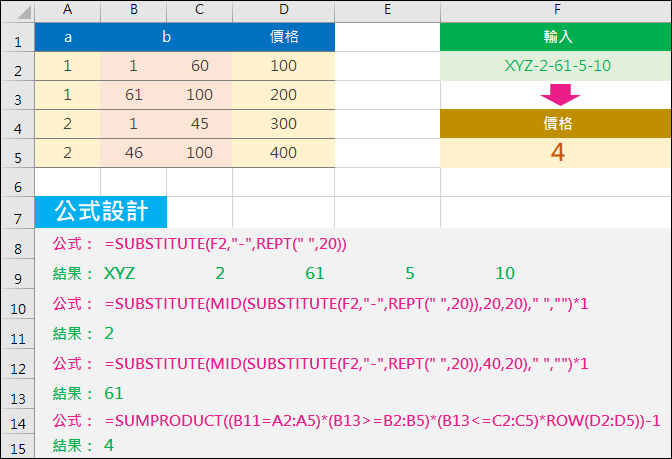The height and width of the screenshot is (459, 672).
Task: Select row 9 header
Action: [x=18, y=273]
